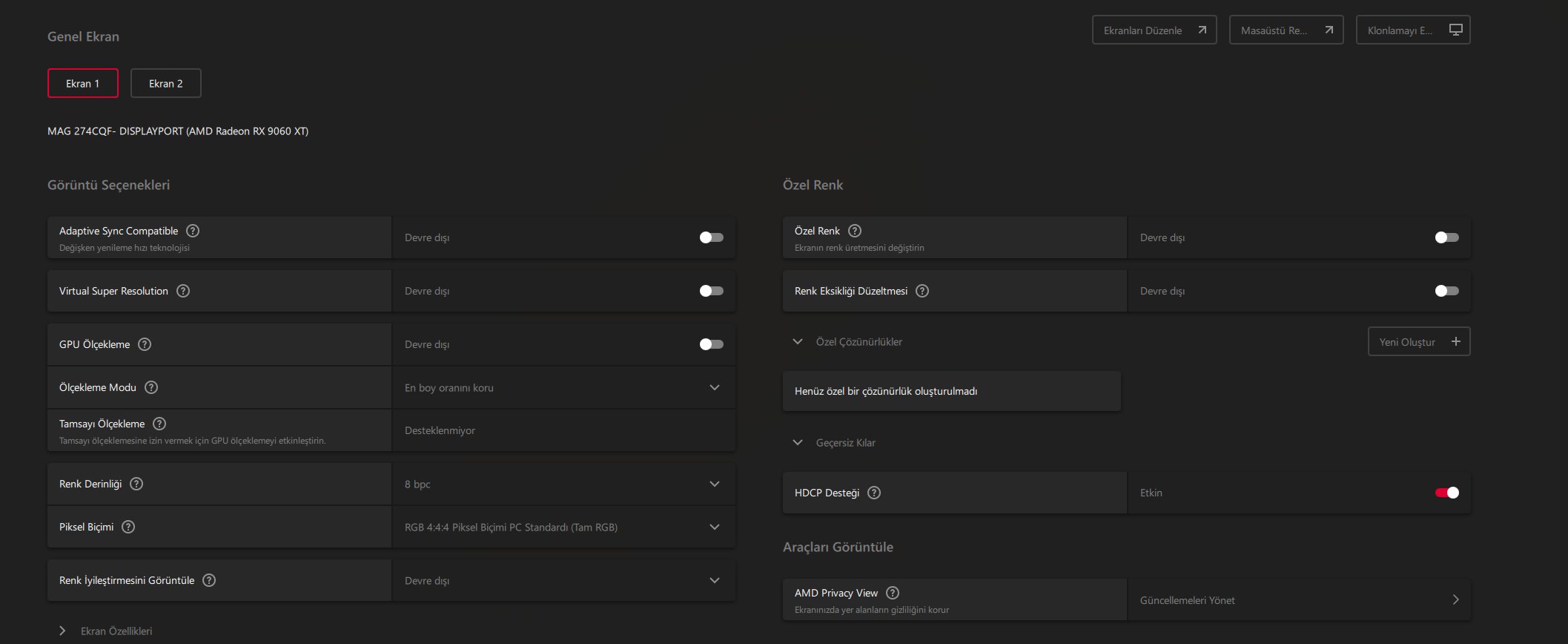Enable Adaptive Sync Compatible toggle
Image resolution: width=1568 pixels, height=644 pixels.
pos(711,237)
